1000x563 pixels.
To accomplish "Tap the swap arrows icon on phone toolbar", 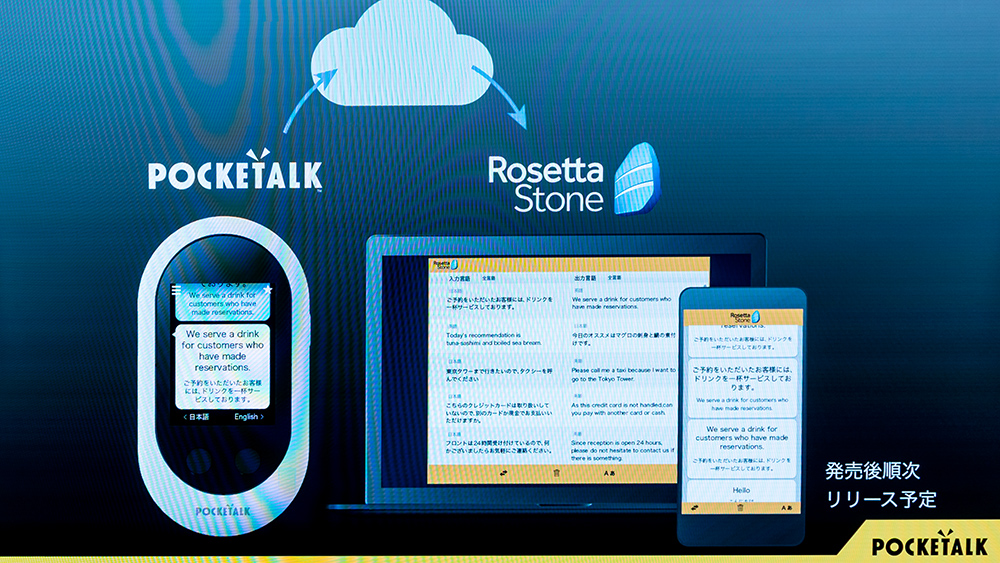I will pos(695,508).
